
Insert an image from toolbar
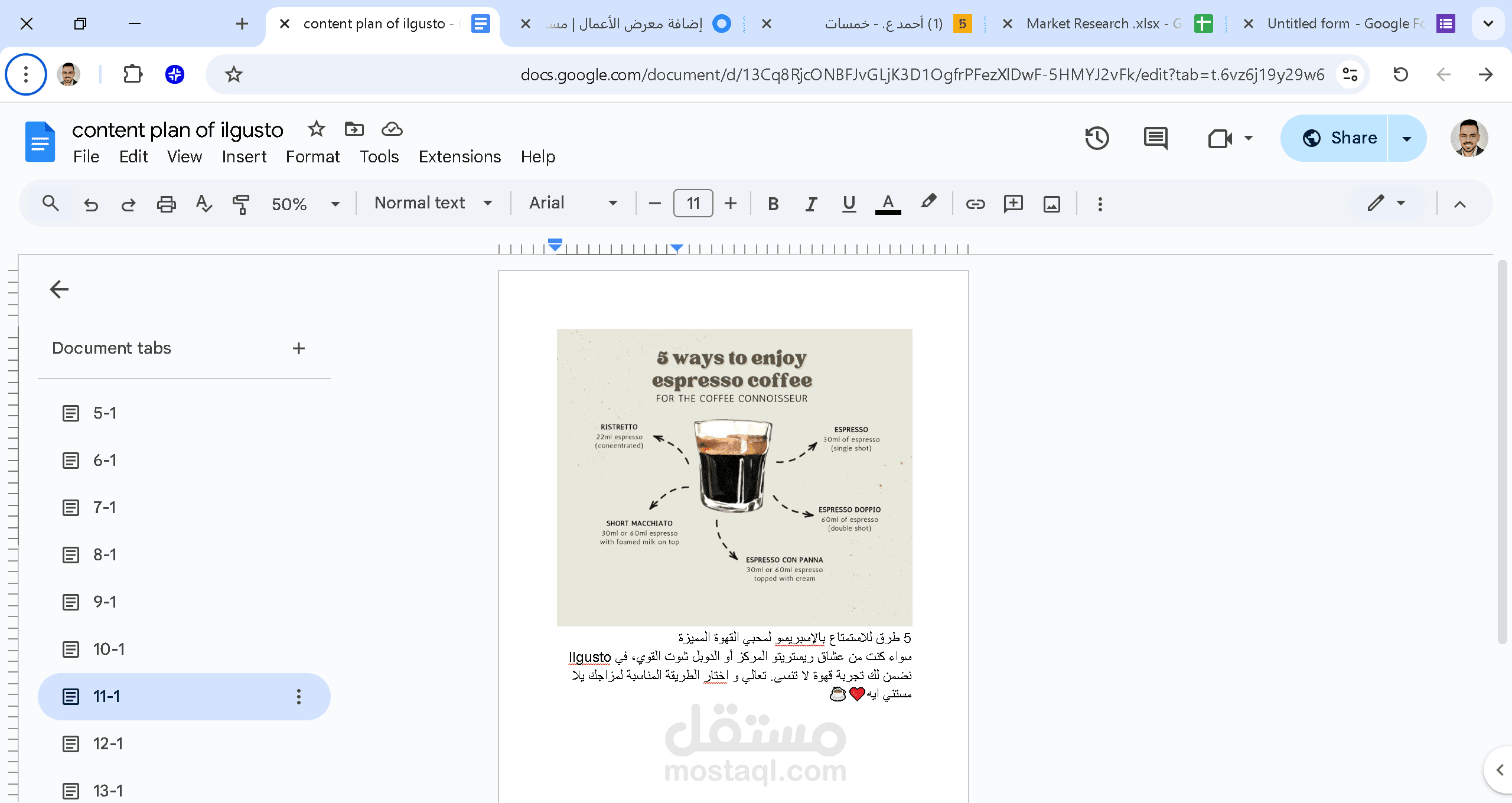click(1052, 204)
